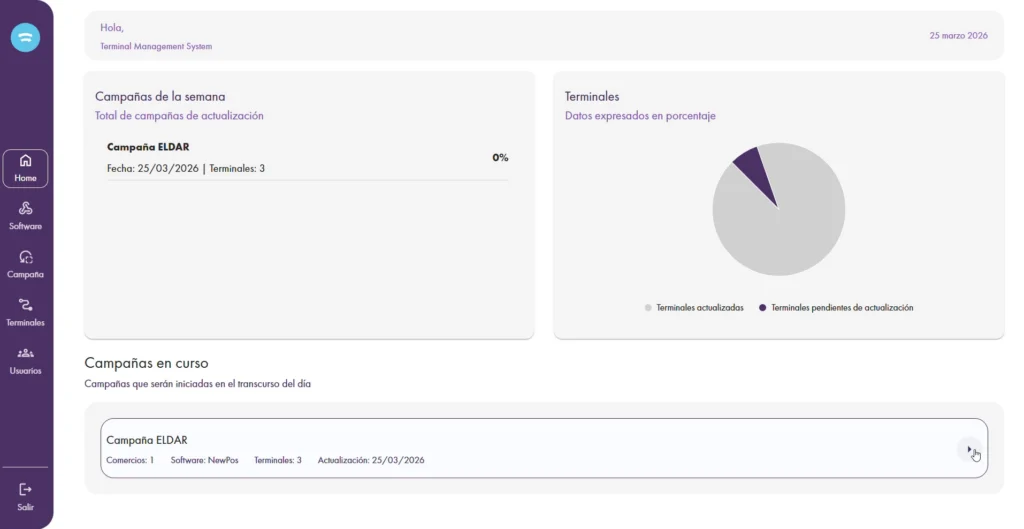
Task: Click 'Software: NewPos' in campaign card
Action: coord(204,460)
